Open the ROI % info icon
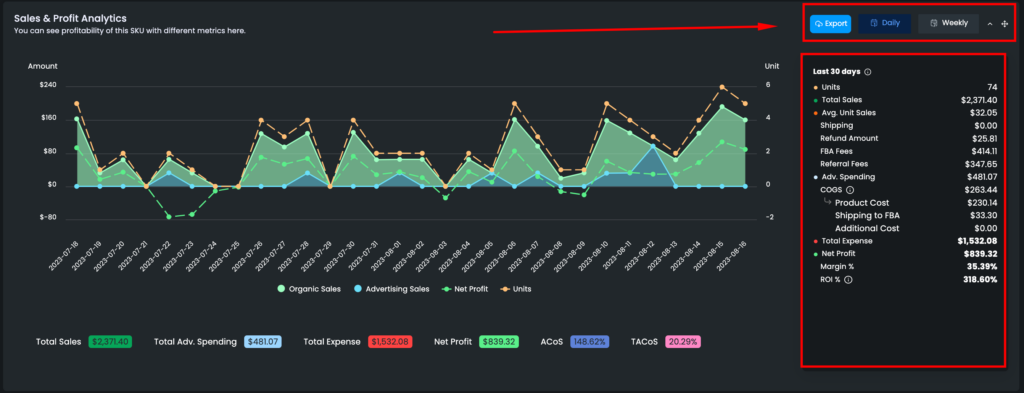This screenshot has width=1024, height=393. (x=848, y=279)
